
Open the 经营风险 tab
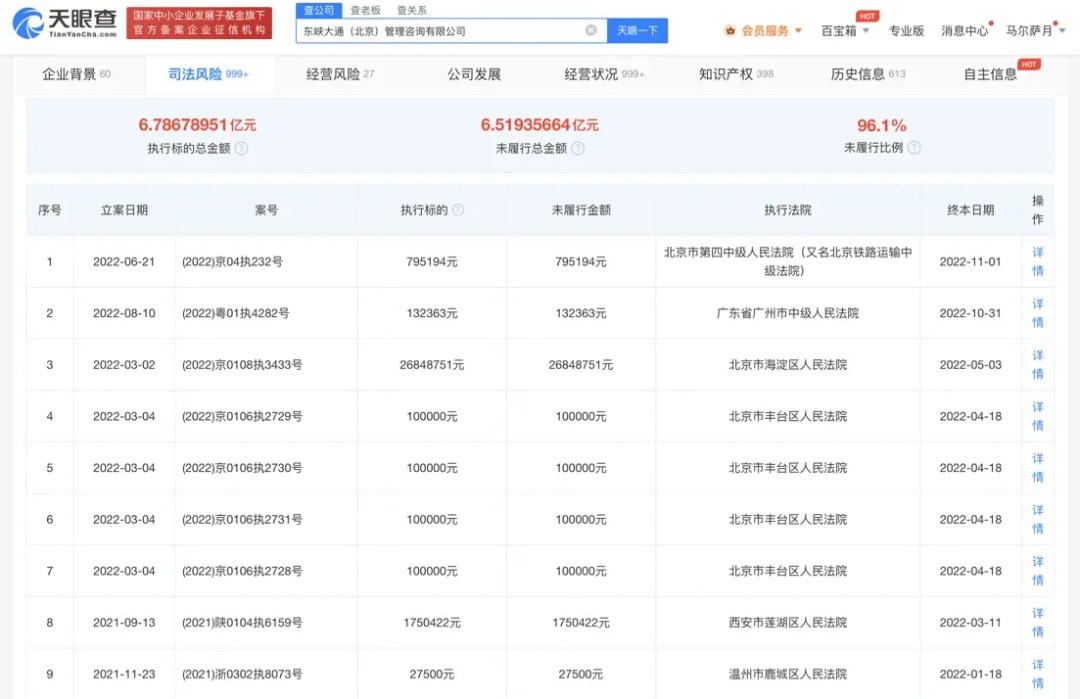(x=340, y=74)
